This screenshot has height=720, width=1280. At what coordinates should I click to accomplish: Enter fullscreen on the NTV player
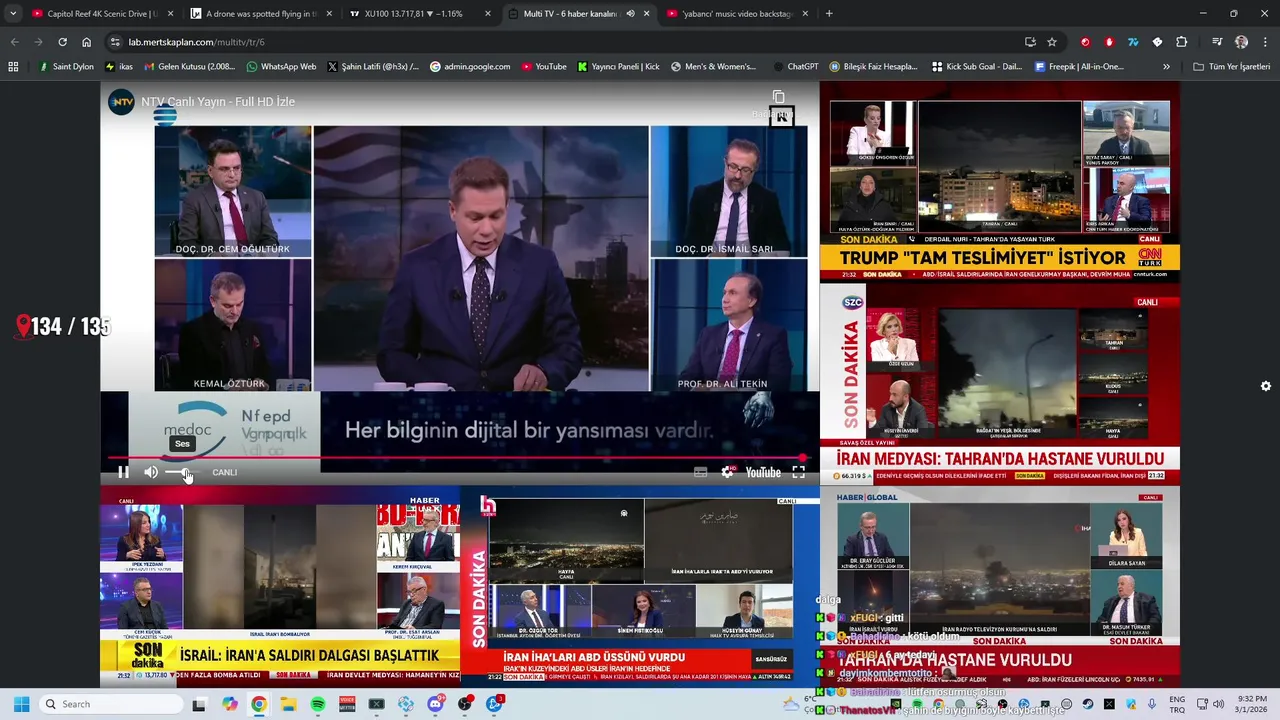coord(799,472)
